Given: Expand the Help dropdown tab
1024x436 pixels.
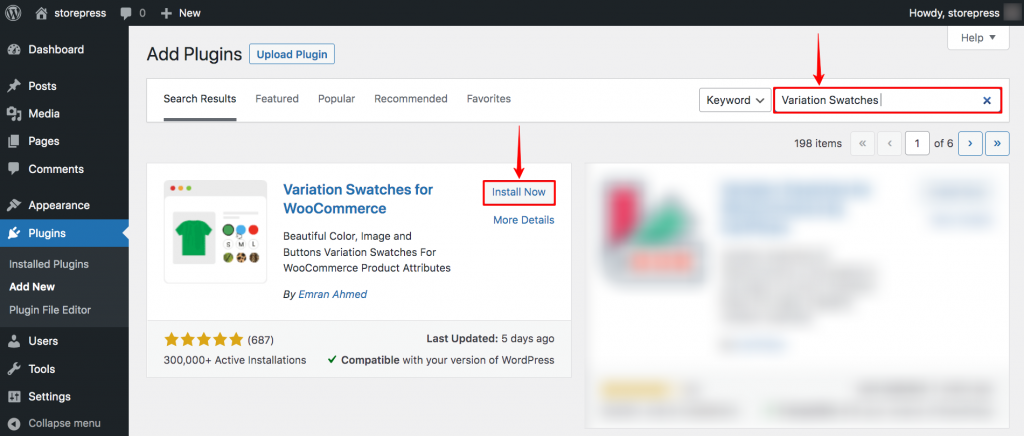Looking at the screenshot, I should tap(980, 38).
